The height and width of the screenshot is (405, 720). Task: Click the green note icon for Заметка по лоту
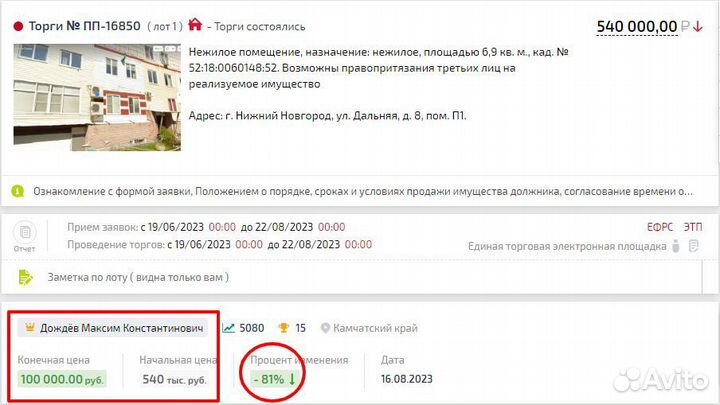(26, 277)
